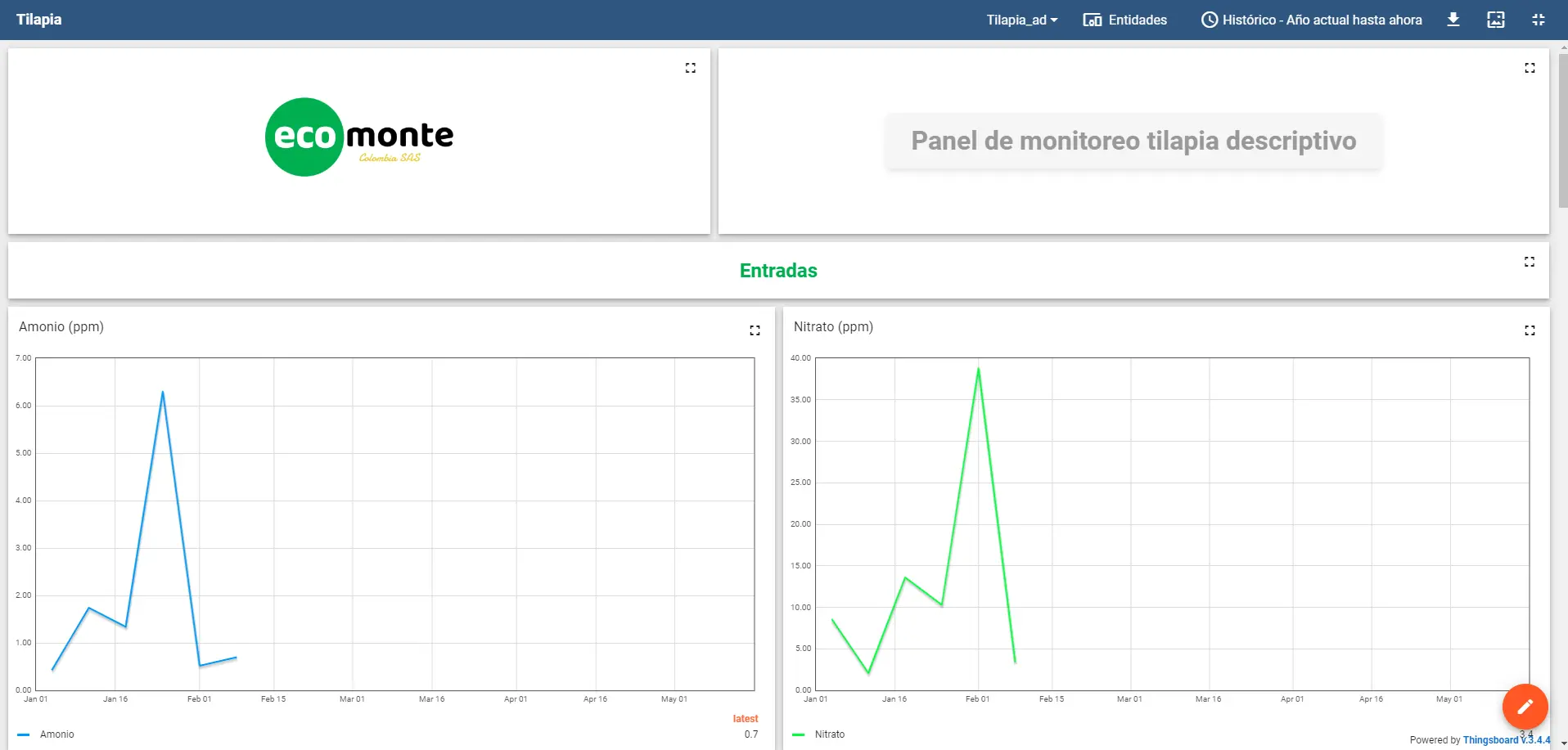Click the vertical page scrollbar

pos(1562,131)
